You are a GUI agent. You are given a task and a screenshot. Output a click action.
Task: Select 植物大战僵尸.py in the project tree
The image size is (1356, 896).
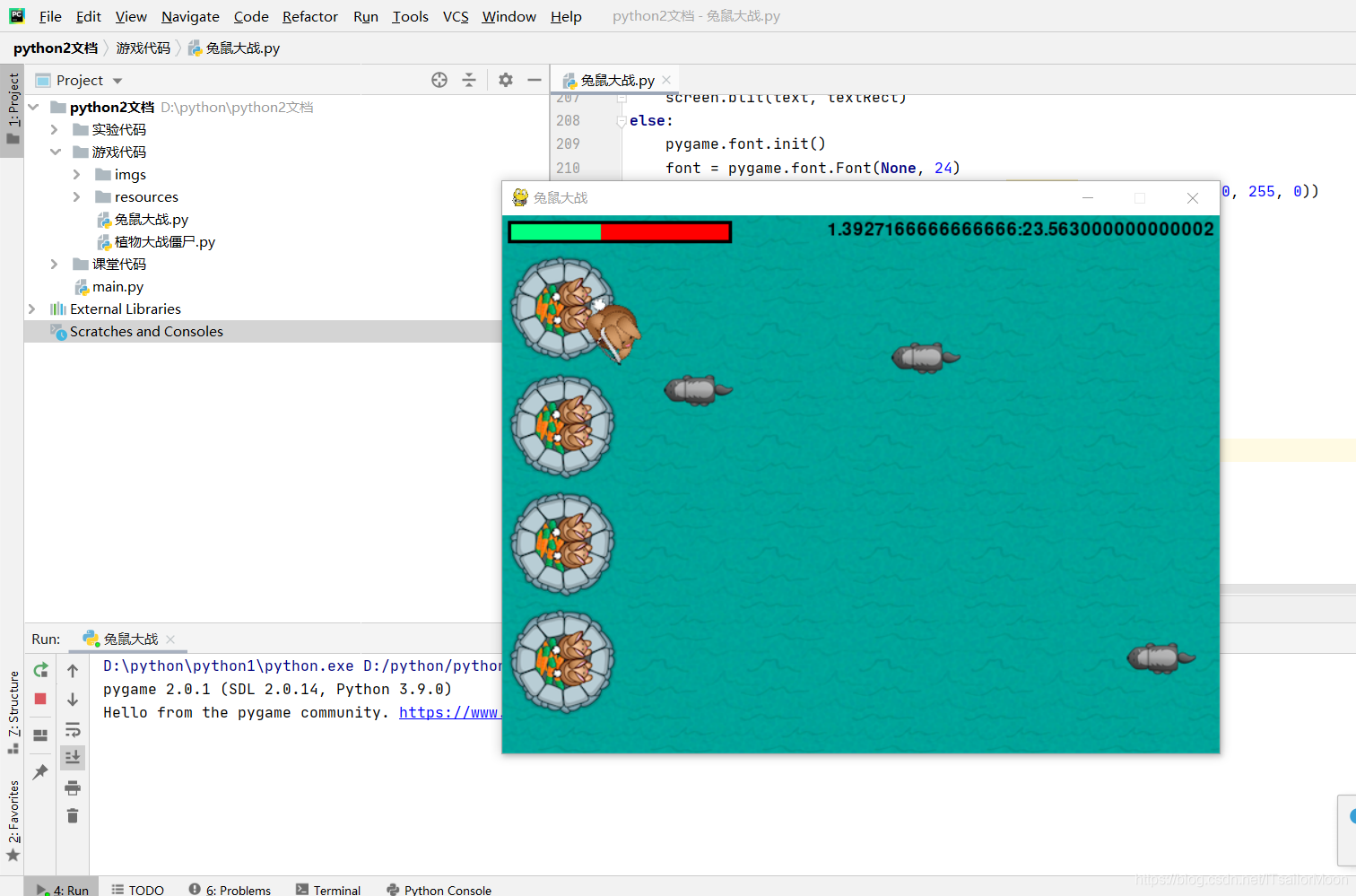[x=156, y=242]
